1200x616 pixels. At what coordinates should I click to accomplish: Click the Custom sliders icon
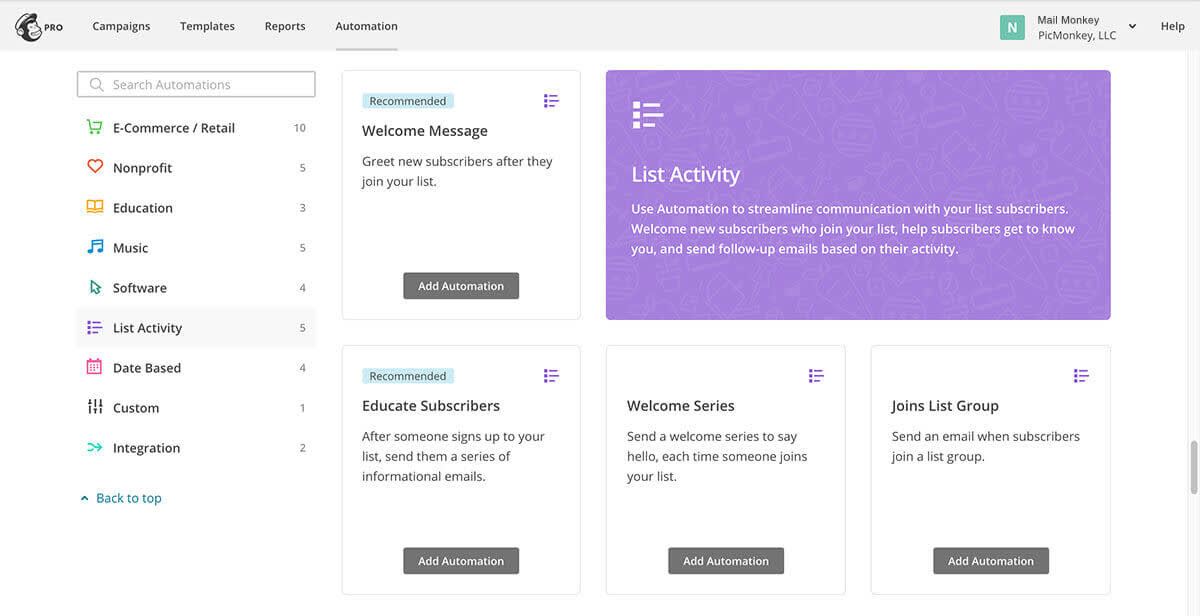pyautogui.click(x=95, y=407)
